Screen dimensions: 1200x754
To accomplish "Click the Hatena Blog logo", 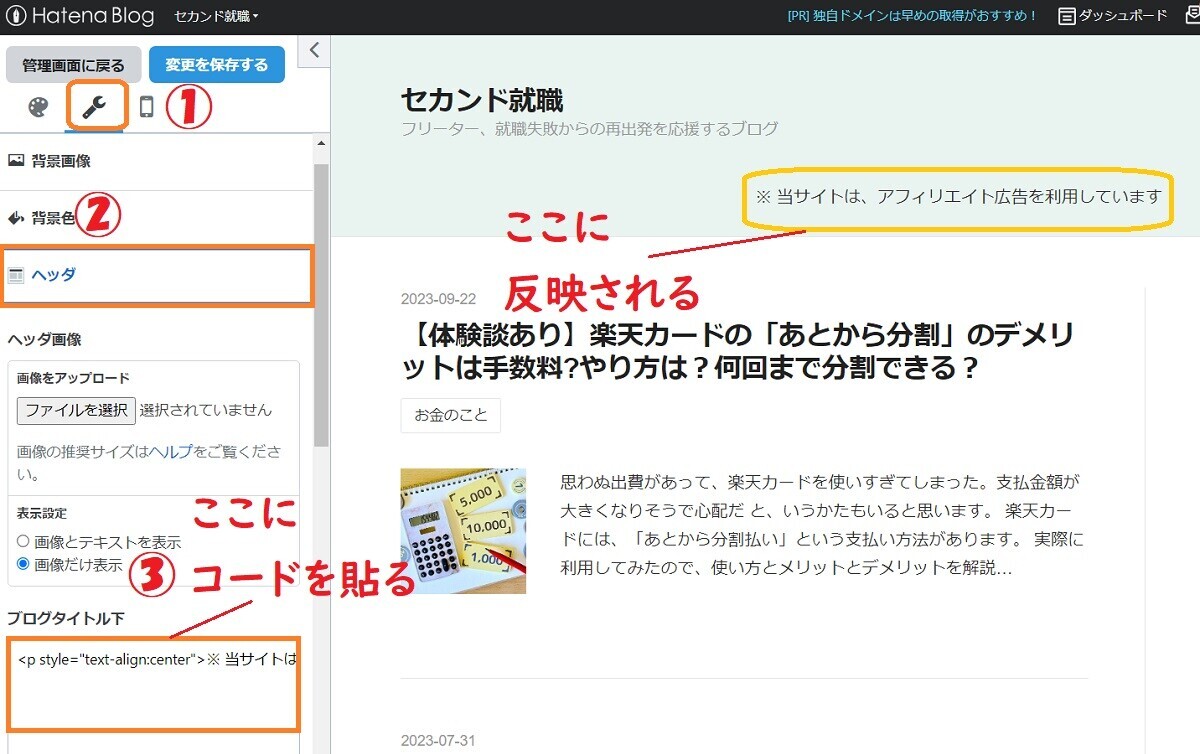I will (80, 16).
